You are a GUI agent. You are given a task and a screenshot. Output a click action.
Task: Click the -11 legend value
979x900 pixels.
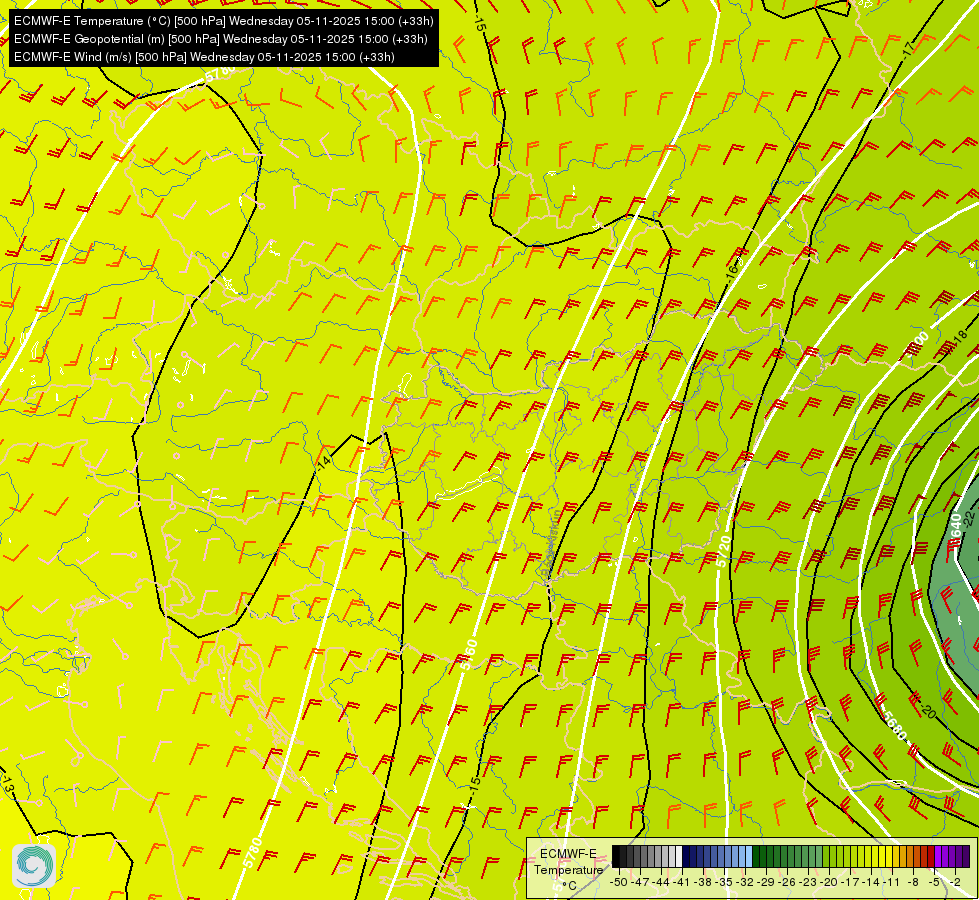point(893,882)
